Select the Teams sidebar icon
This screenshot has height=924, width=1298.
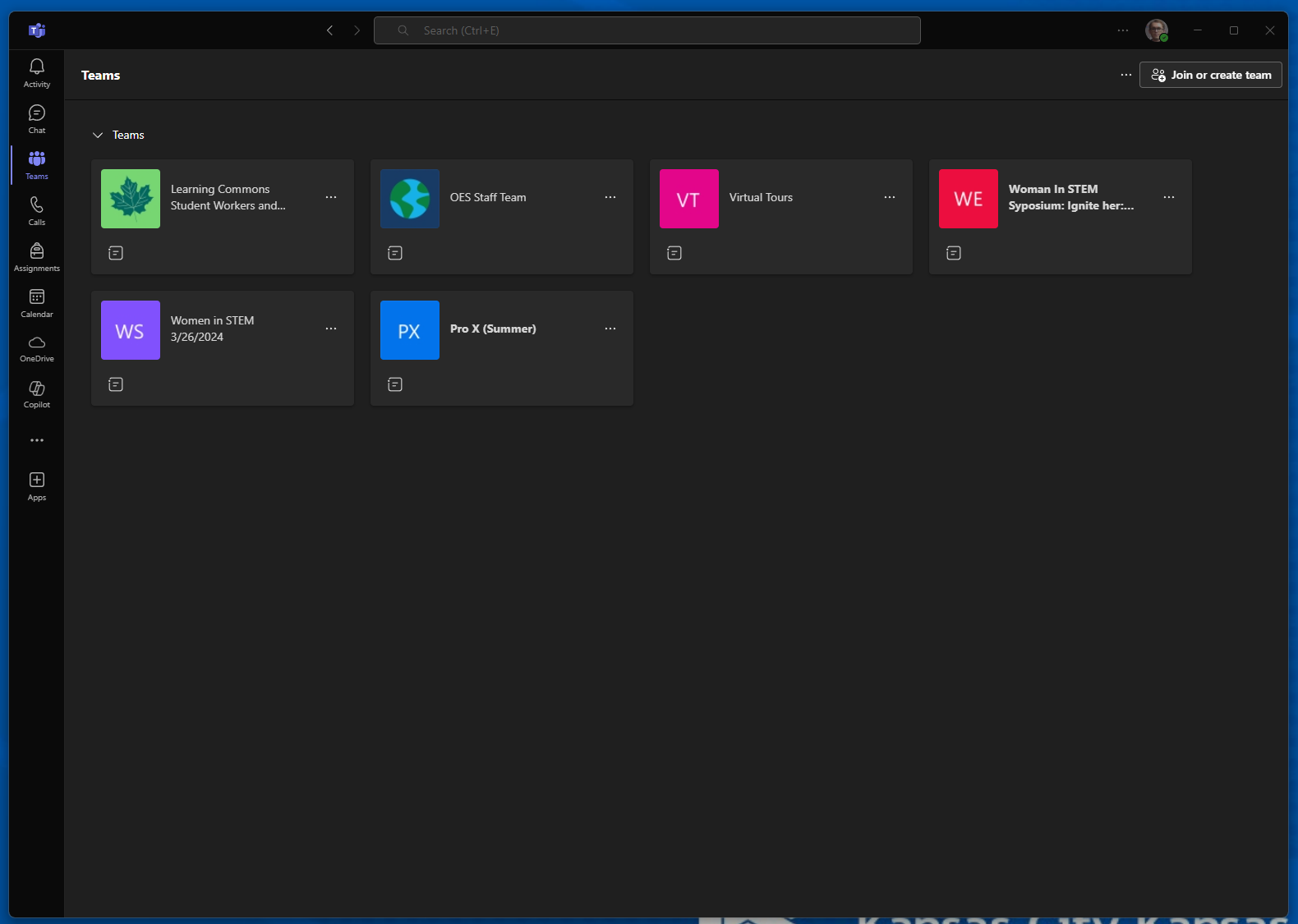coord(37,165)
